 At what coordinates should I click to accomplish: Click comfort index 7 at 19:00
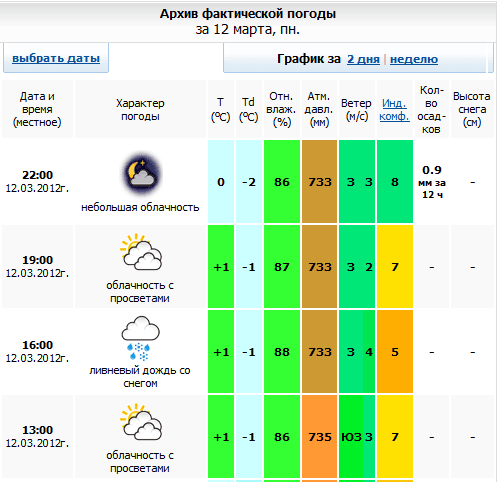coord(395,267)
